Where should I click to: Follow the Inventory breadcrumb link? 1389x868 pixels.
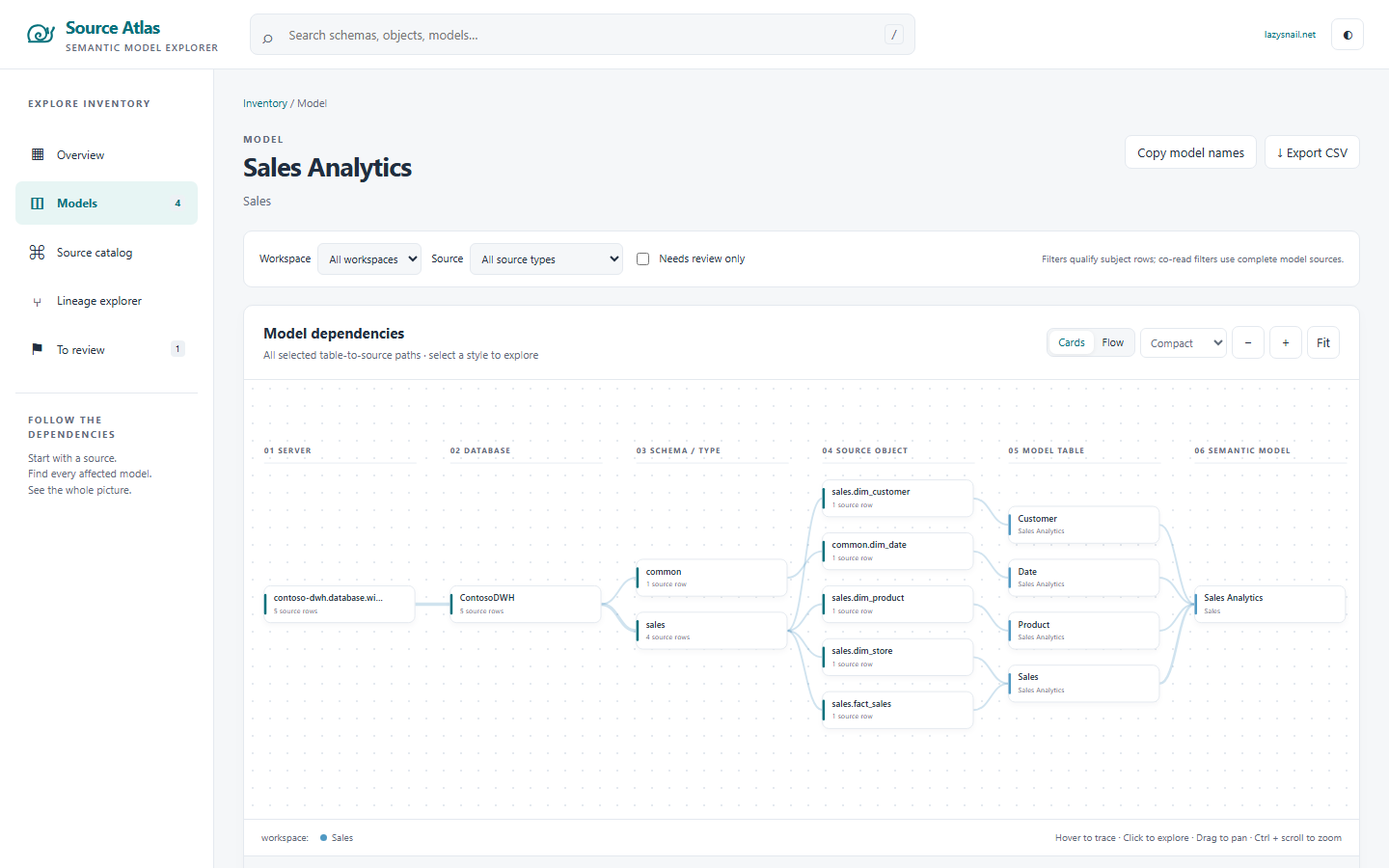pyautogui.click(x=265, y=103)
